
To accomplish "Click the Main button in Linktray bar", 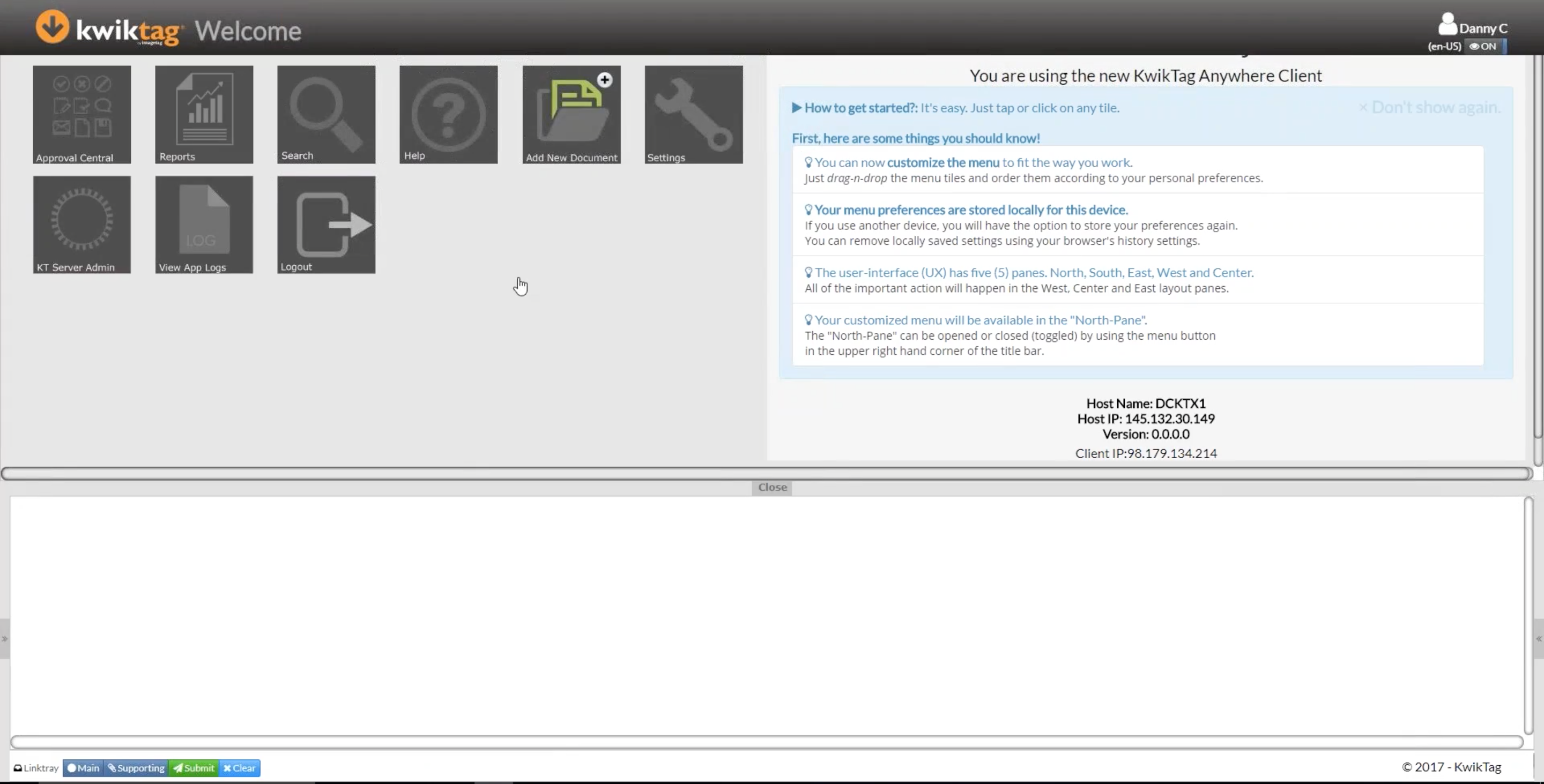I will pyautogui.click(x=83, y=768).
